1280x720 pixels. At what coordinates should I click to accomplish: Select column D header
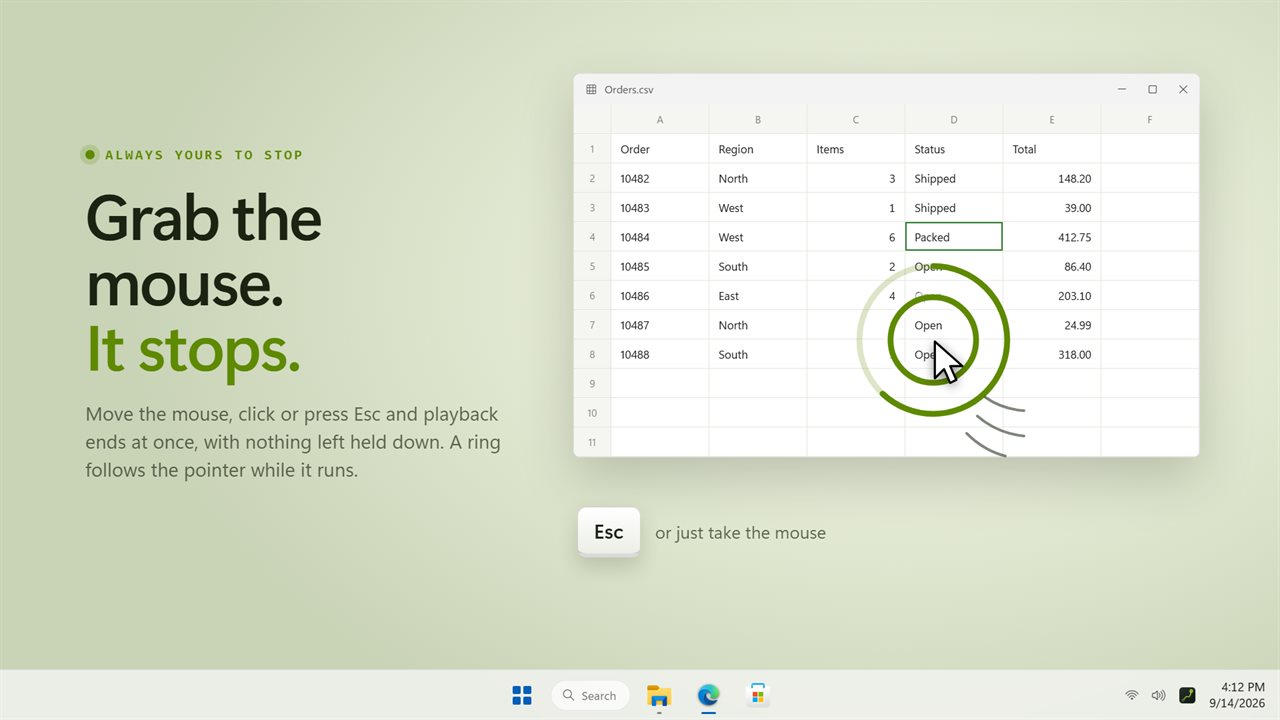click(x=954, y=119)
